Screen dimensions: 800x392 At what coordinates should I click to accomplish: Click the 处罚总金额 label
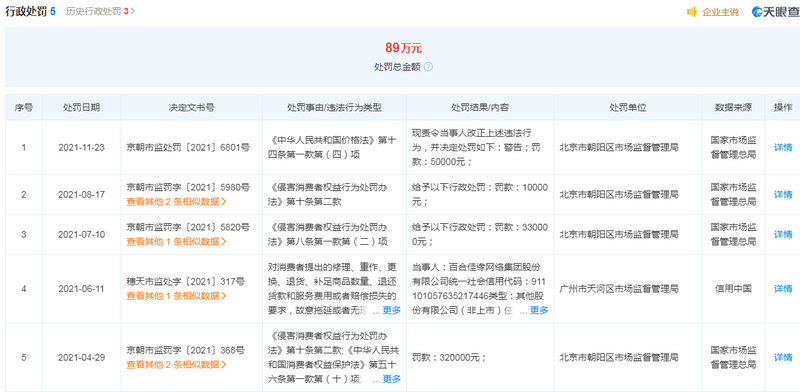pos(397,67)
